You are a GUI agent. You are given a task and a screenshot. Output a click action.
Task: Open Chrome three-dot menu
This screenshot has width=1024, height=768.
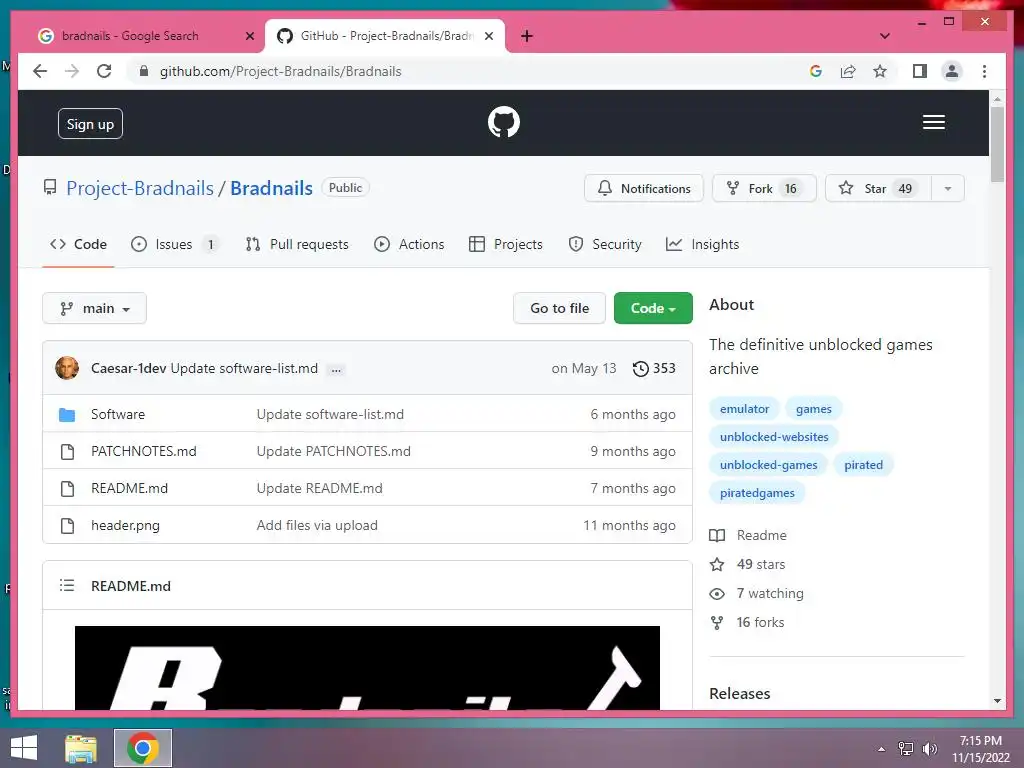pos(984,71)
